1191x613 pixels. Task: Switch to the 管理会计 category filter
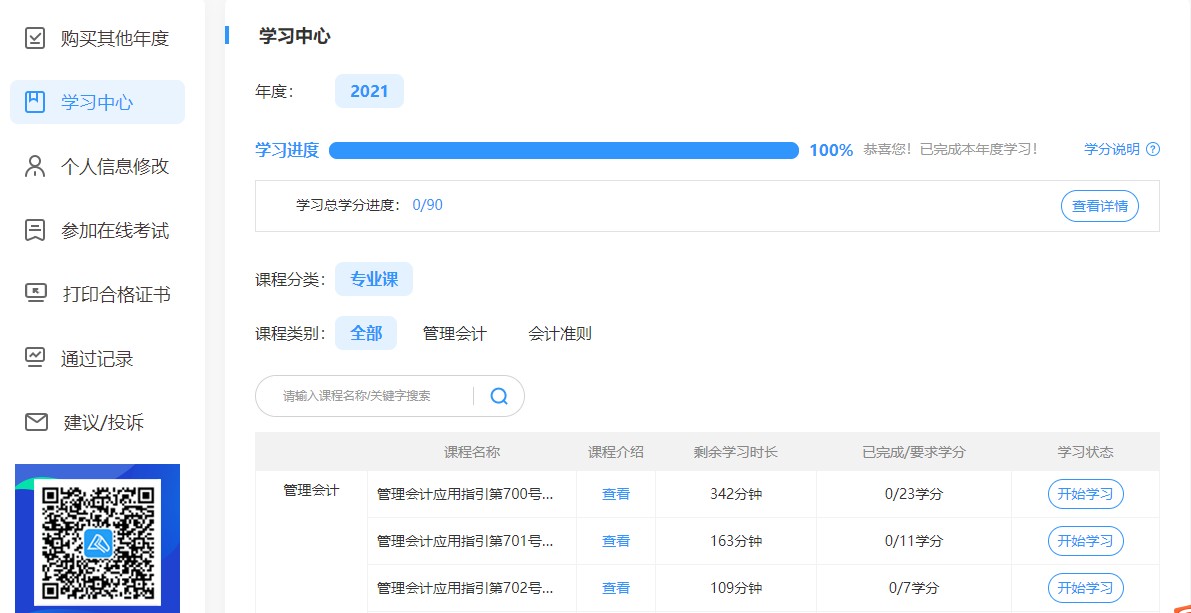[x=454, y=334]
